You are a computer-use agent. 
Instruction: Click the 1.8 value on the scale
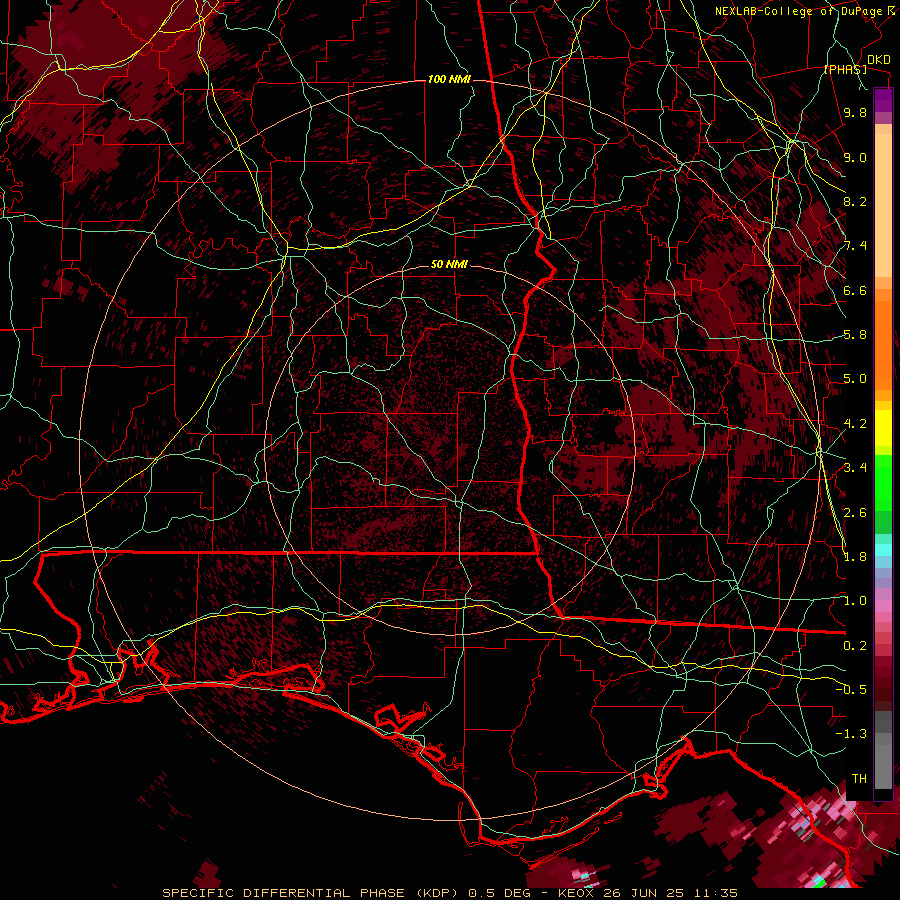(855, 556)
